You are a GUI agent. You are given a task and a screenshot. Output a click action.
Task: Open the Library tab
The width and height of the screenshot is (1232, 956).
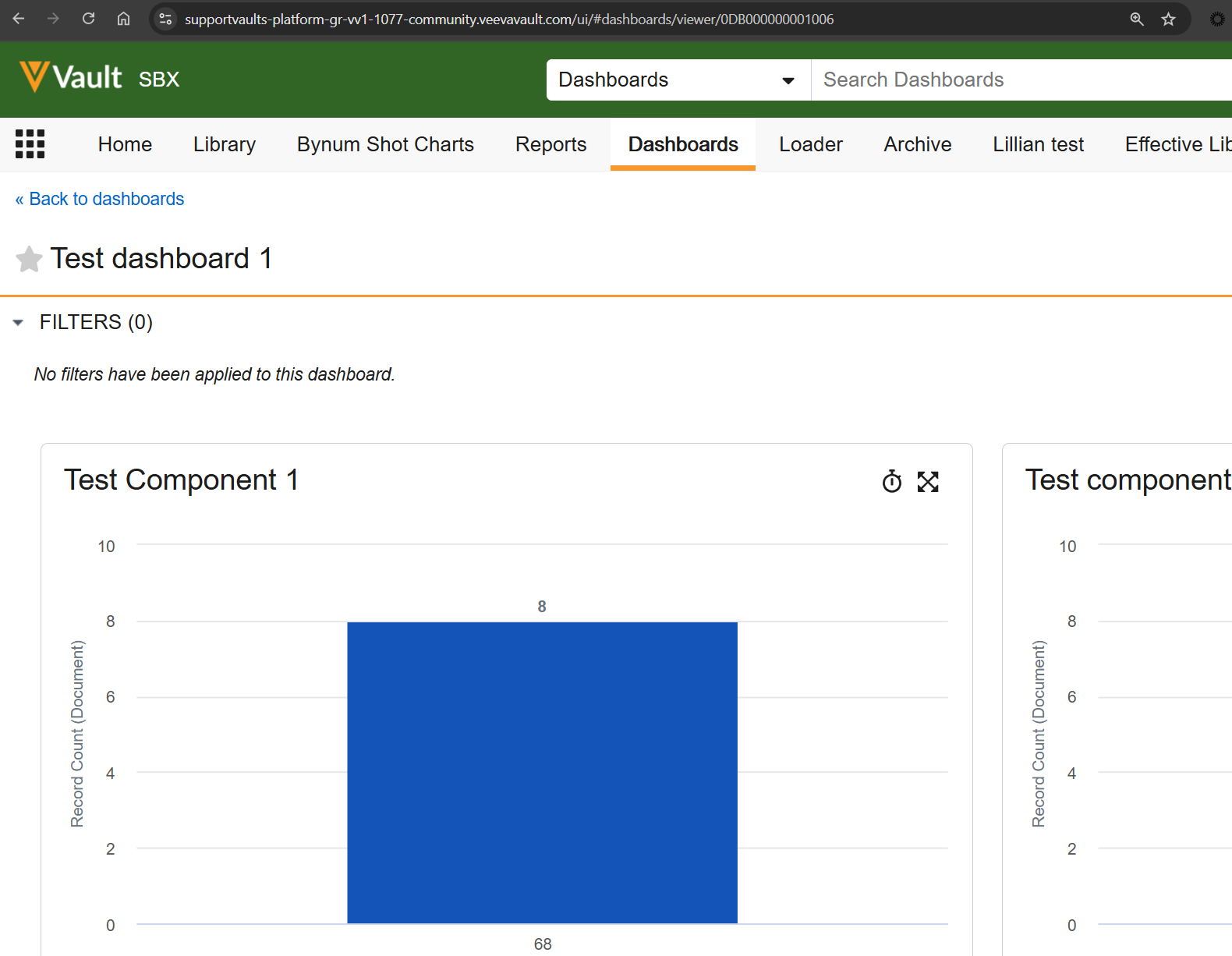pos(224,145)
